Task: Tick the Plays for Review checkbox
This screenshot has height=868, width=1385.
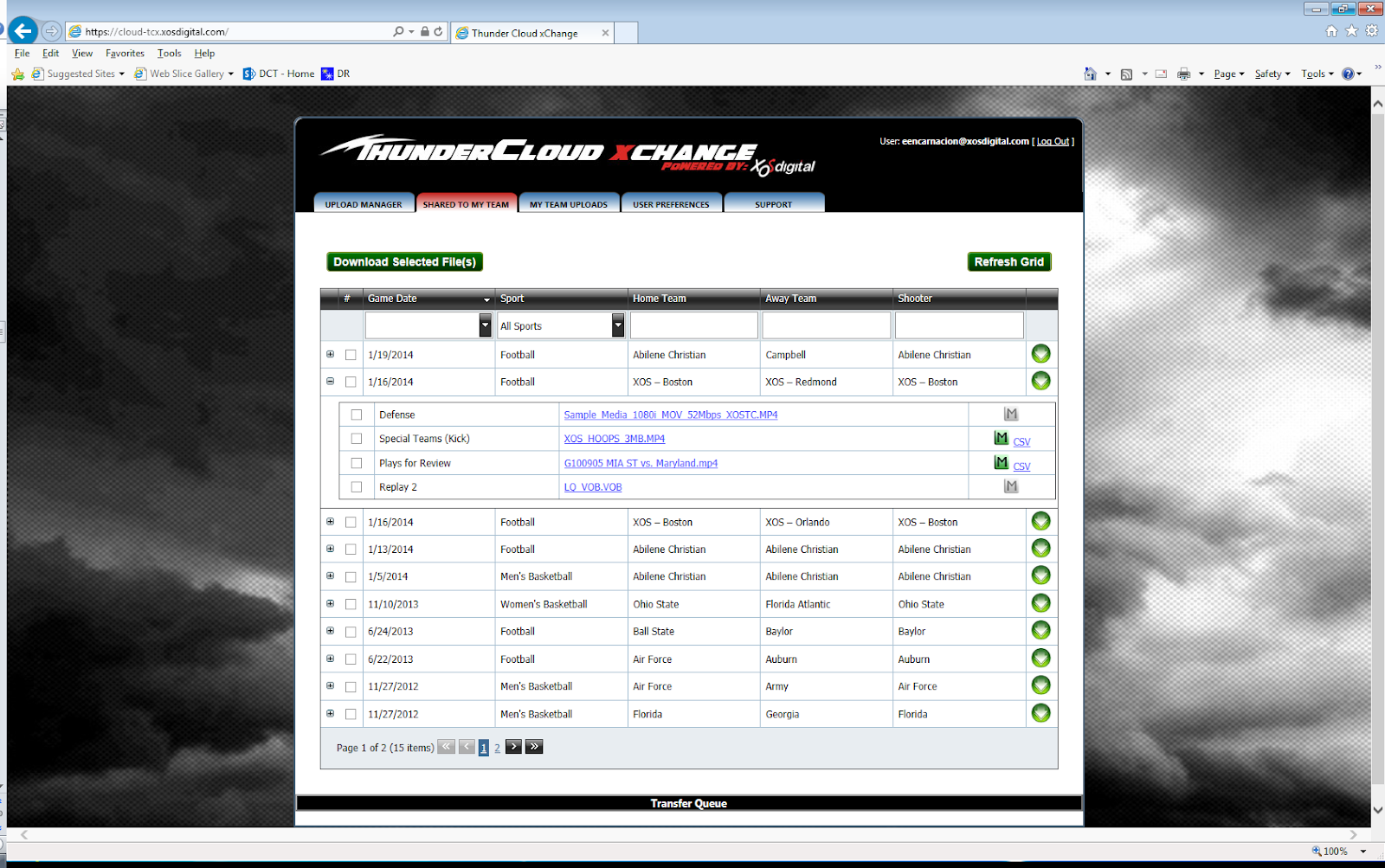Action: 357,463
